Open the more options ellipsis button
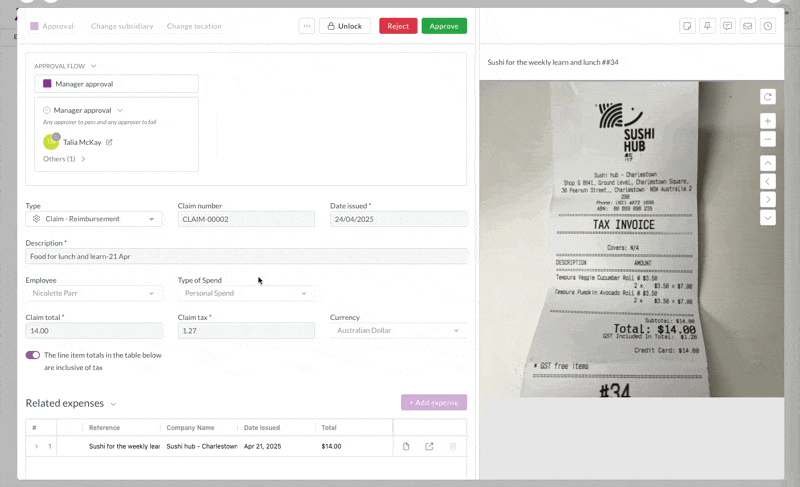The width and height of the screenshot is (800, 487). point(307,26)
